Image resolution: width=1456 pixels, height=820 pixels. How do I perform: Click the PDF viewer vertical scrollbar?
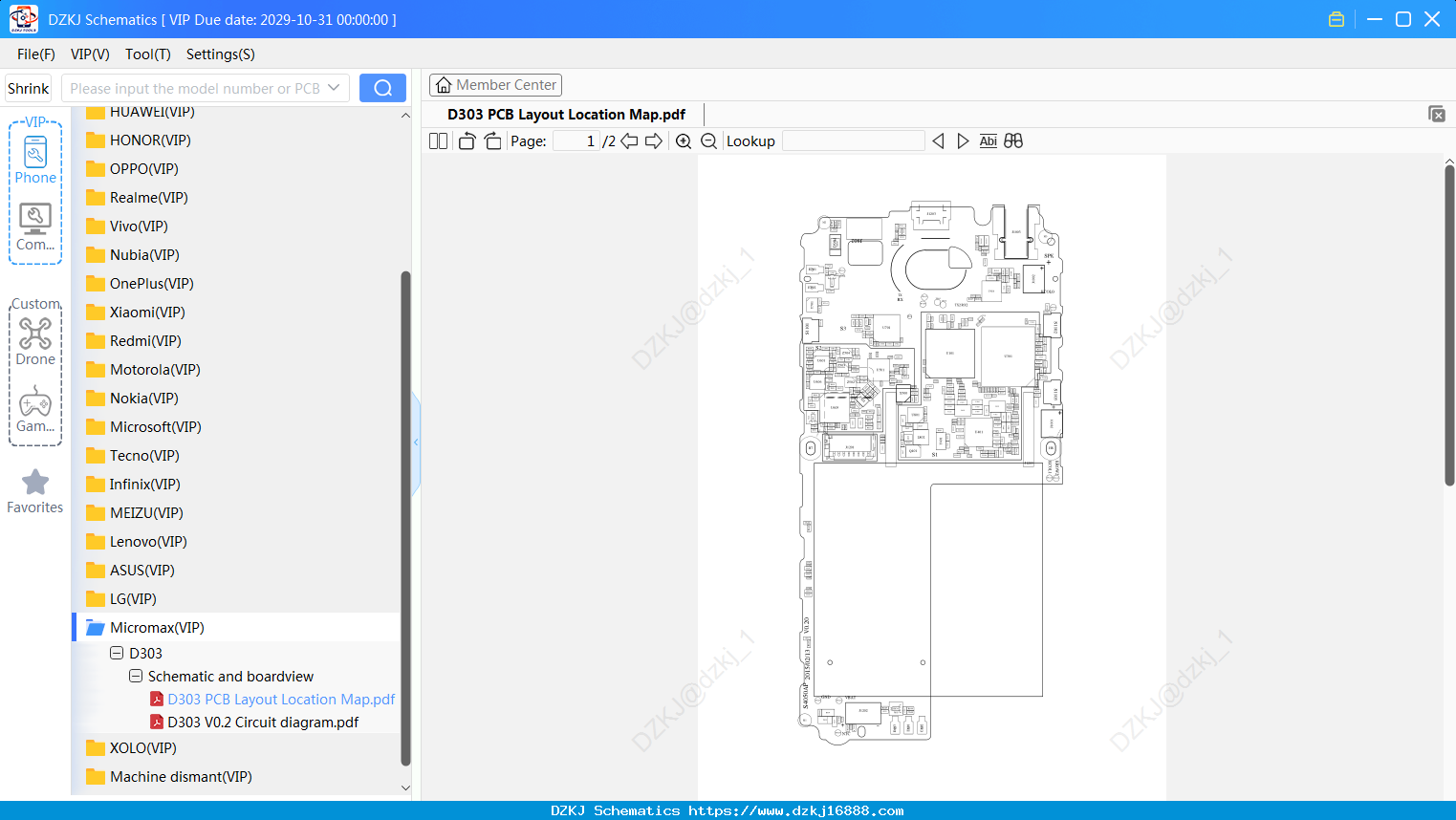point(1449,325)
